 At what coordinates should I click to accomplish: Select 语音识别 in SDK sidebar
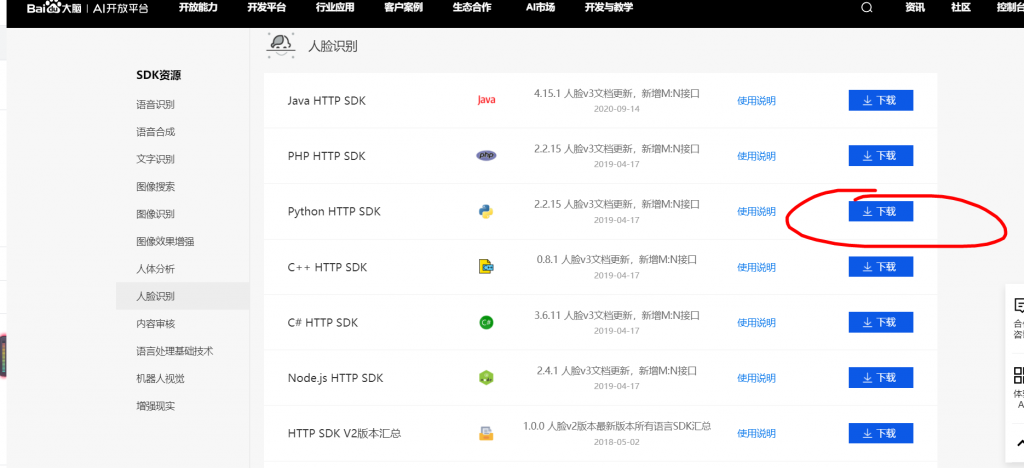click(155, 104)
